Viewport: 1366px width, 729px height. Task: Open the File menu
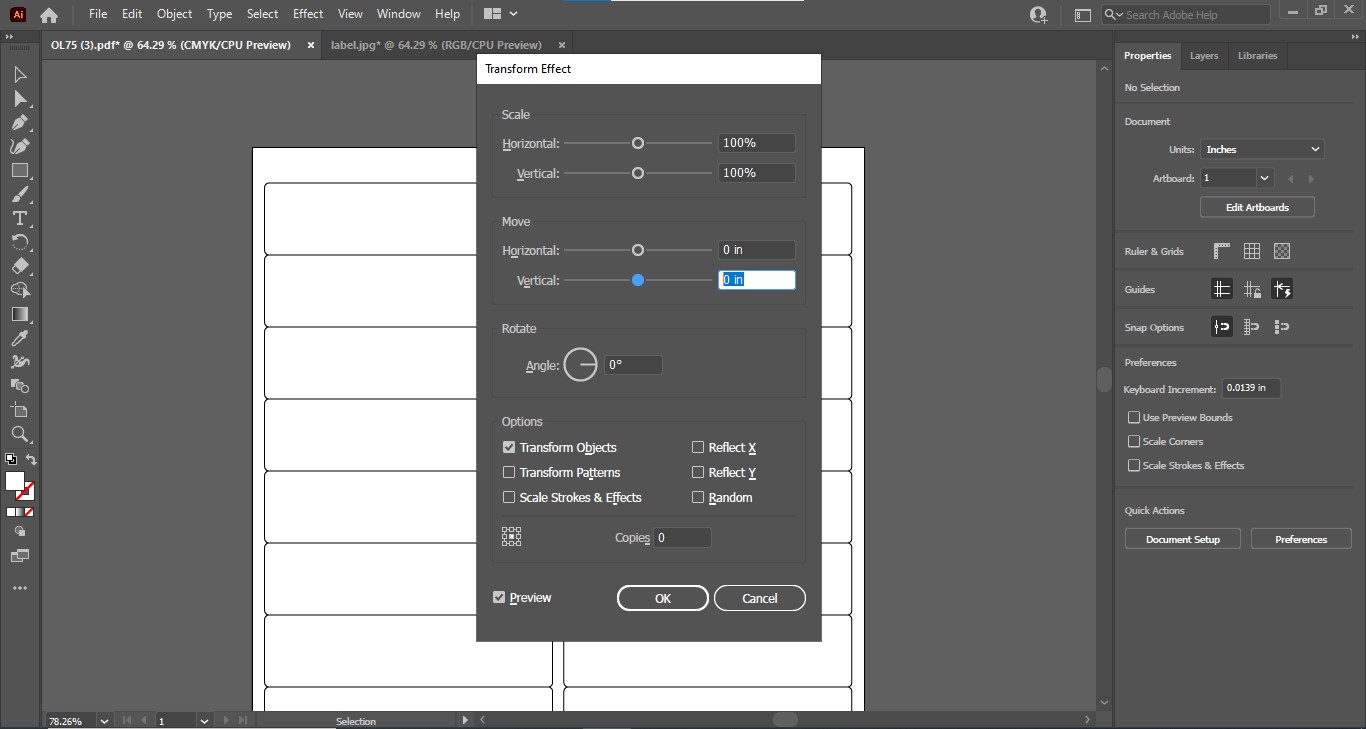click(97, 14)
